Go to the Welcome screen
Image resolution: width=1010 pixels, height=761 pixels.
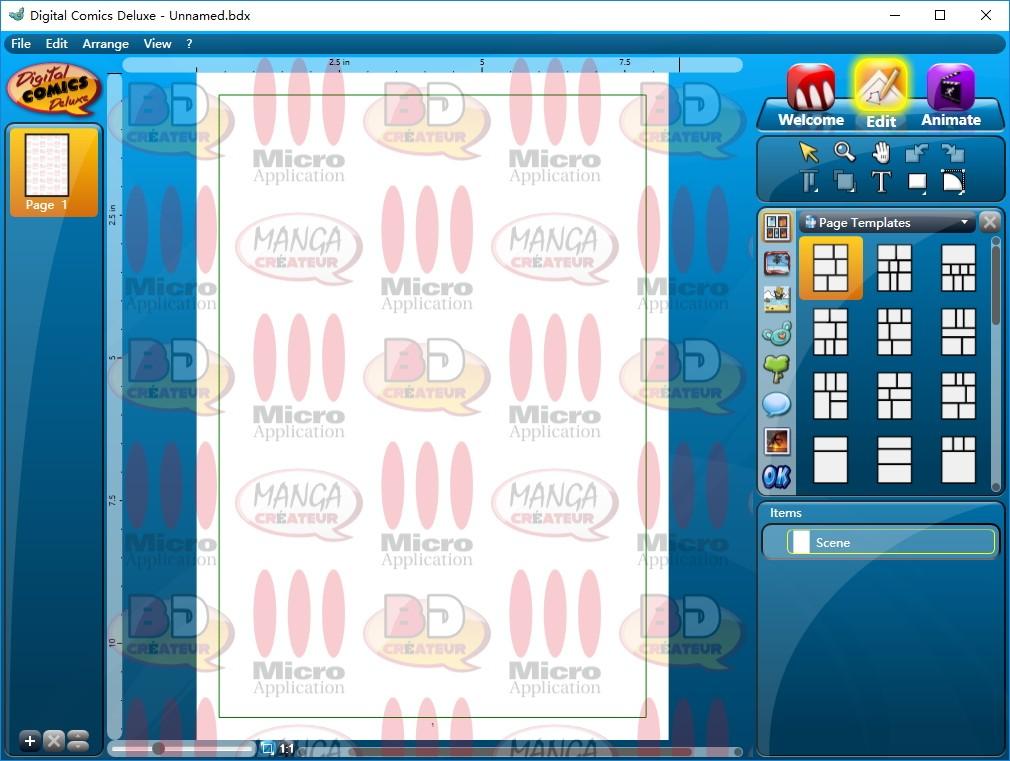(x=811, y=95)
